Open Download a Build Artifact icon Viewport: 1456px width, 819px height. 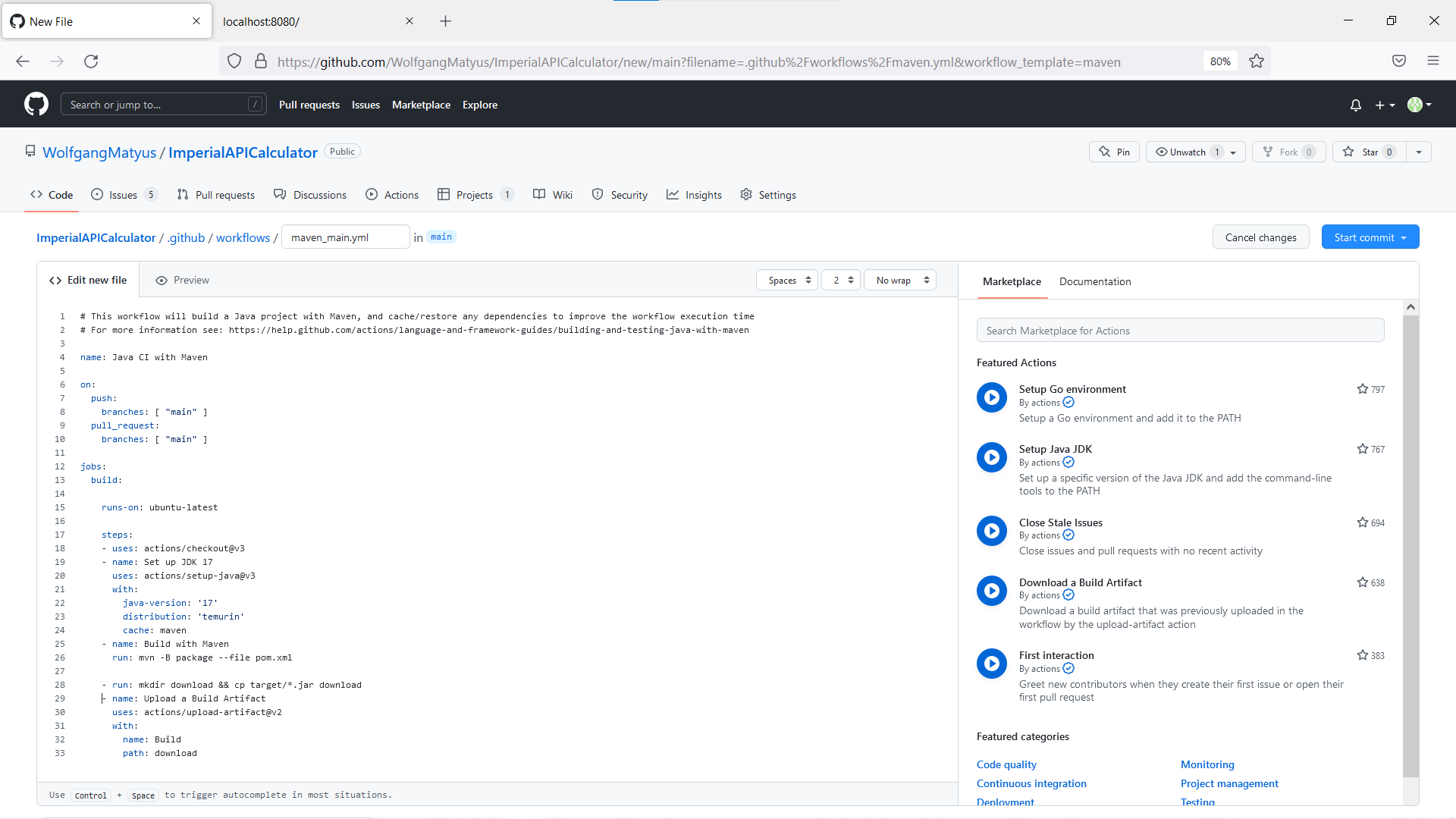coord(991,590)
